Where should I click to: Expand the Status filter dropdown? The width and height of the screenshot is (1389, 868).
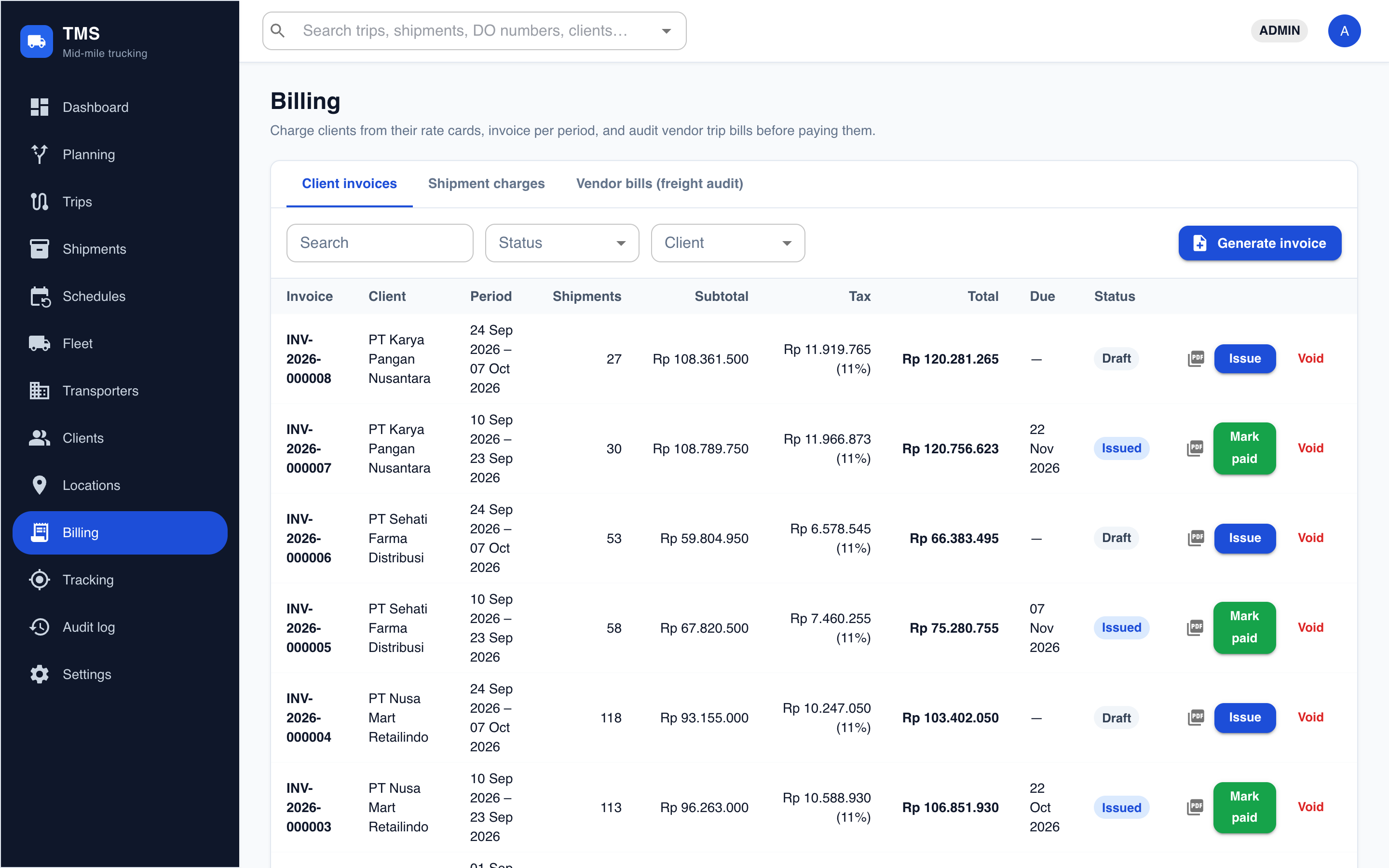coord(562,243)
